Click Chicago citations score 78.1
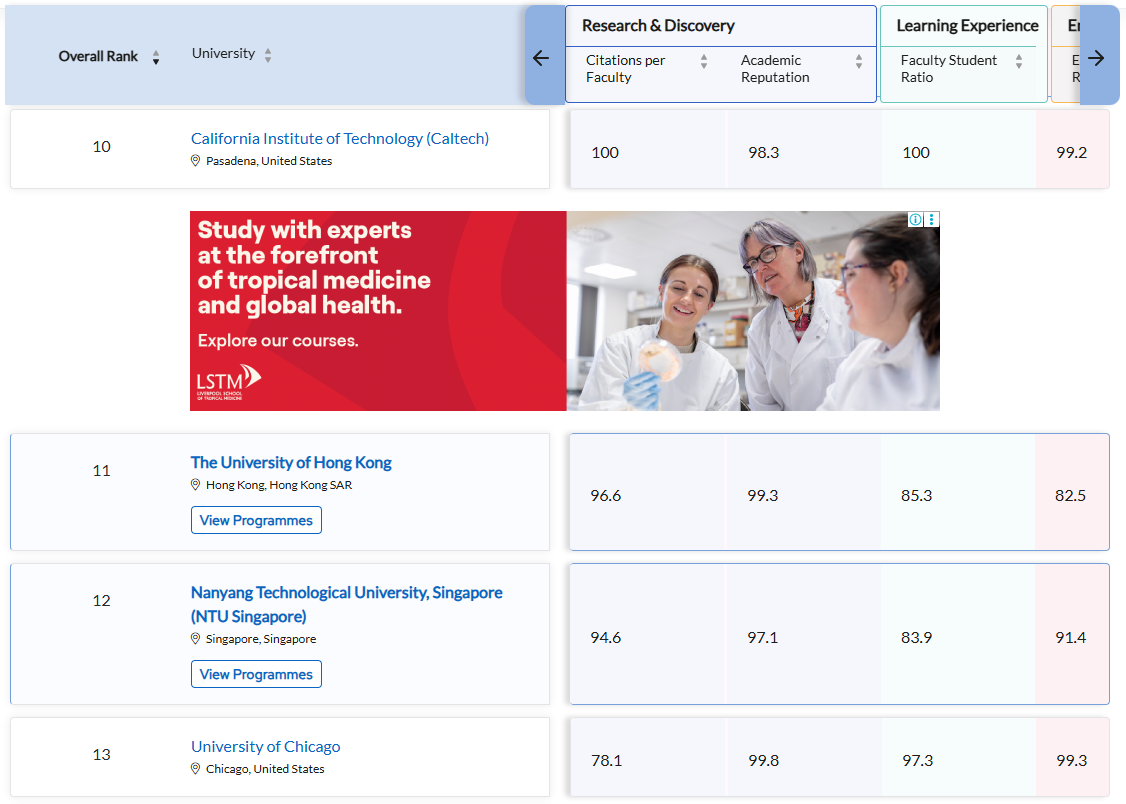 (607, 760)
